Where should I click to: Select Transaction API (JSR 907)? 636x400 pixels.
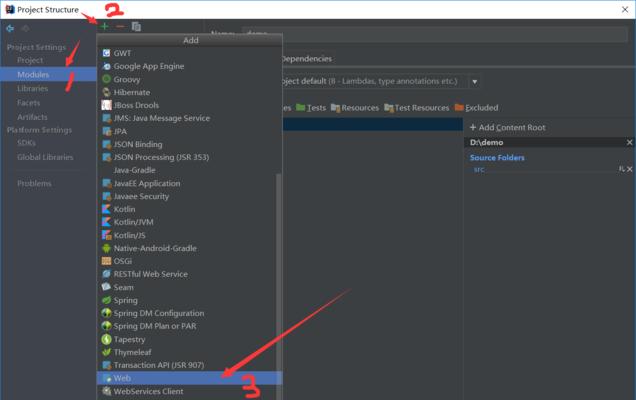187,365
